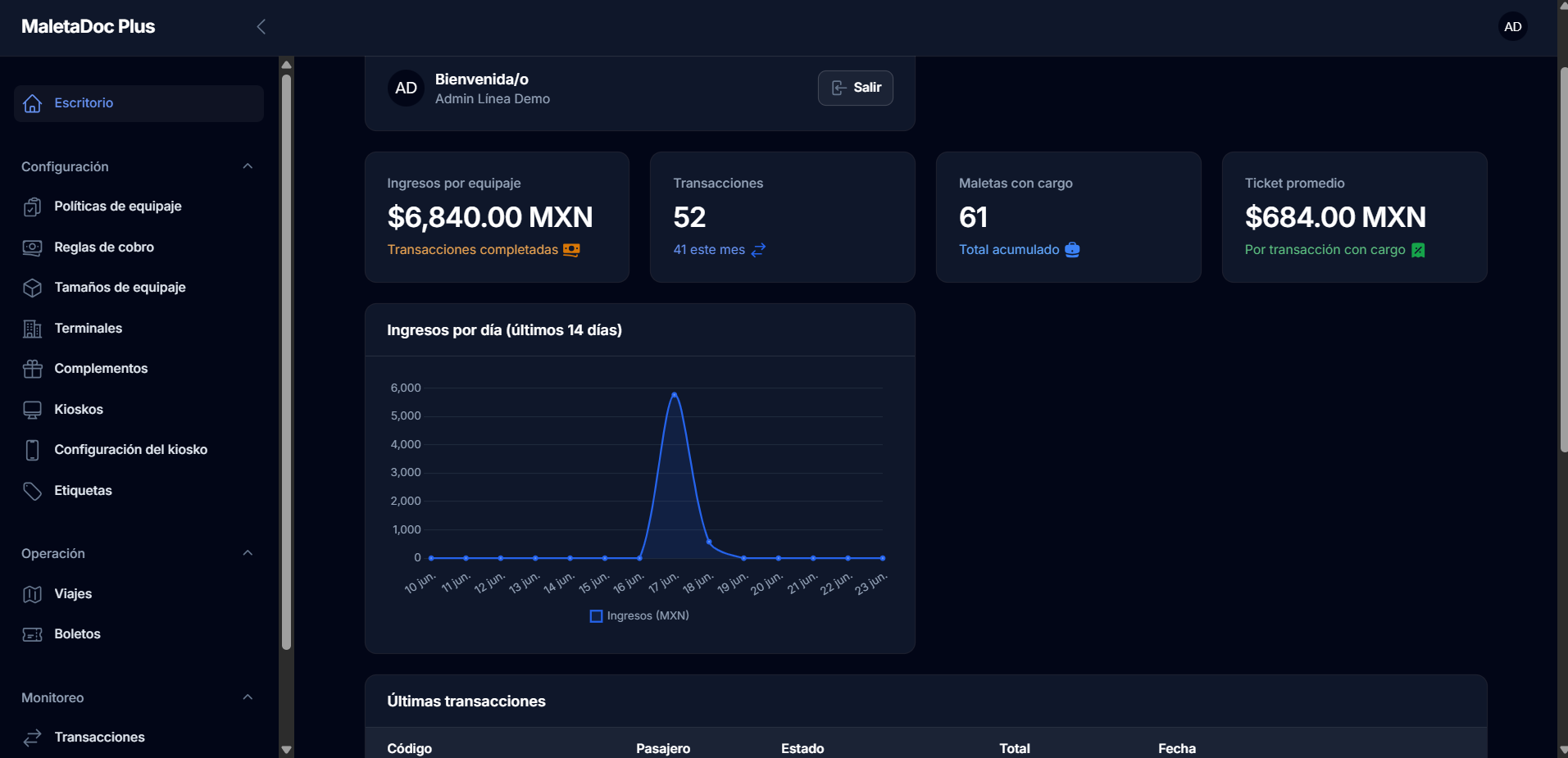Click the money icon beside Transacciones completadas
Image resolution: width=1568 pixels, height=758 pixels.
click(x=571, y=250)
